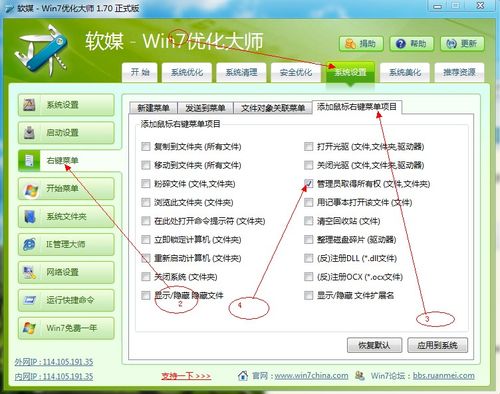Tick (反)注册OCX checkbox
Viewport: 500px width, 394px height.
pyautogui.click(x=309, y=277)
